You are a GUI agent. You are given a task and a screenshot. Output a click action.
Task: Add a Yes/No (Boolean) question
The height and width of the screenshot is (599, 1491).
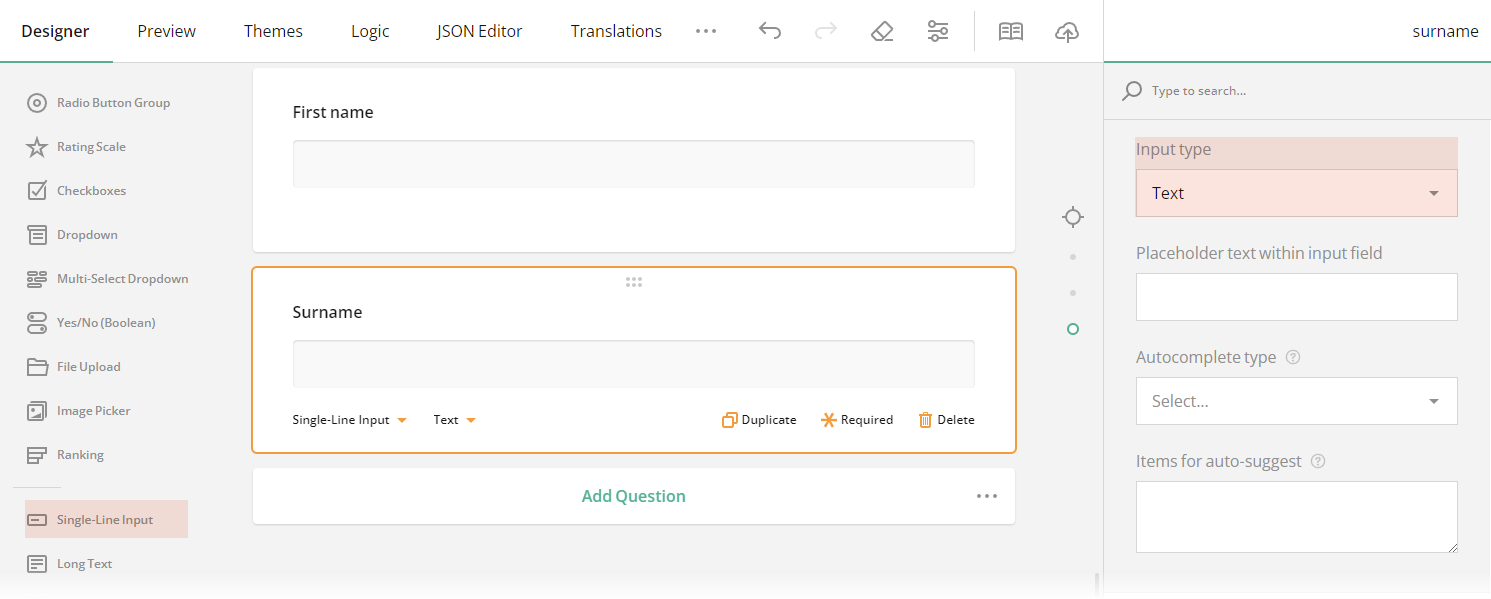[107, 322]
